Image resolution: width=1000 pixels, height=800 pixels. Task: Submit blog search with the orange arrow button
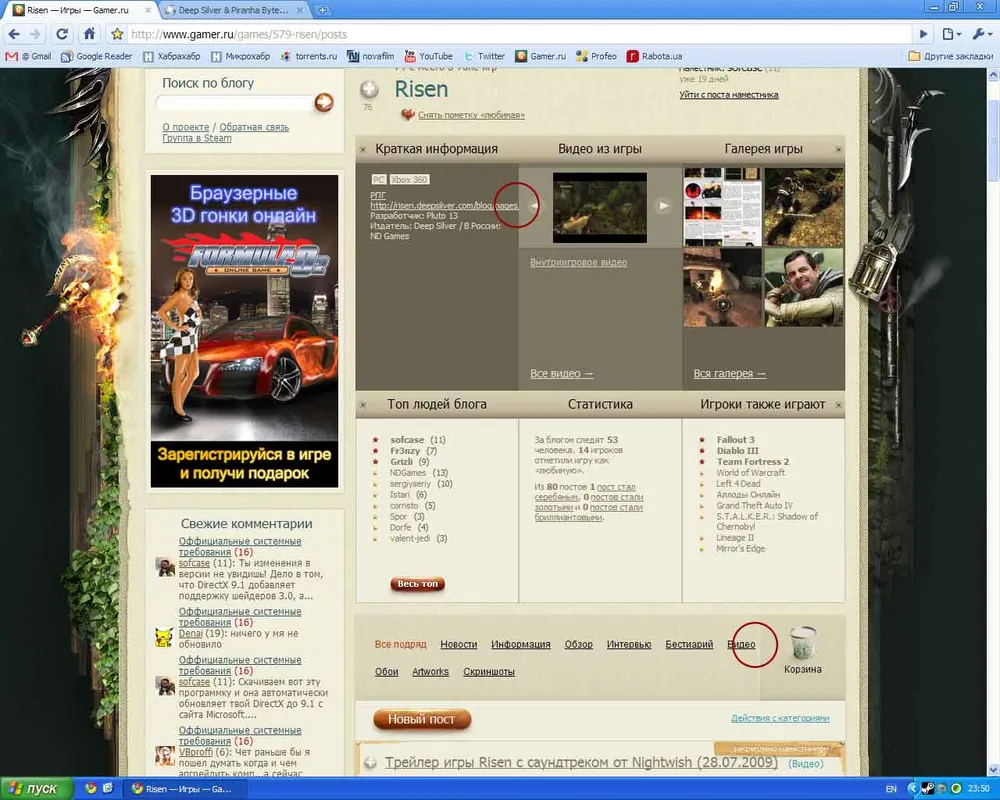[324, 103]
